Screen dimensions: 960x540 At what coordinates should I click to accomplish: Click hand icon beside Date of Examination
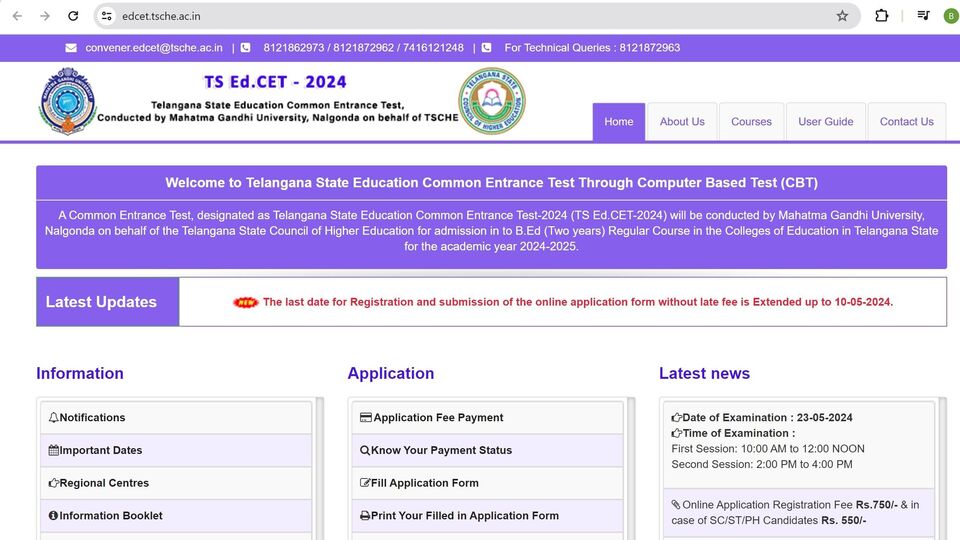pyautogui.click(x=677, y=418)
